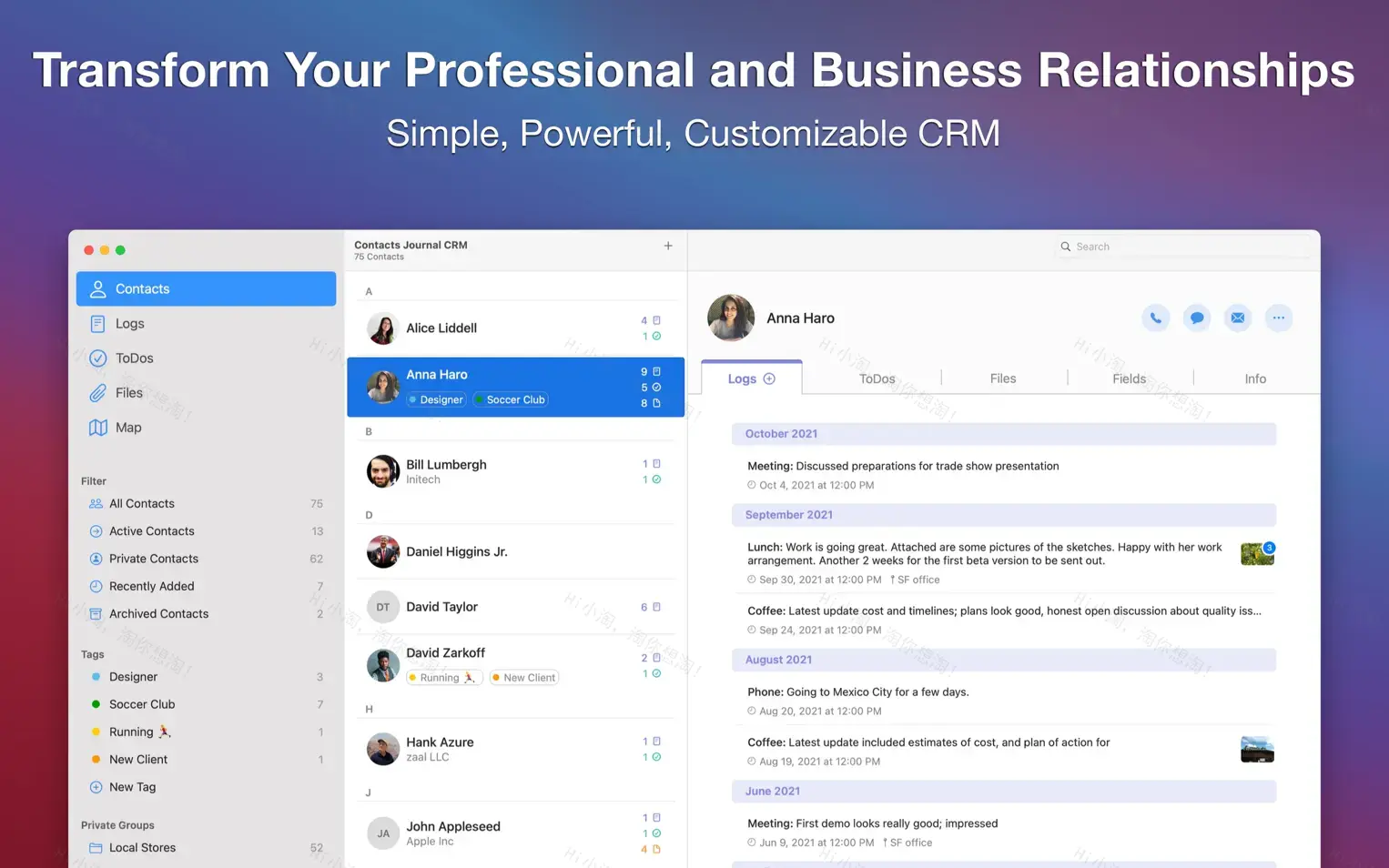Click New Tag to create a tag
The width and height of the screenshot is (1389, 868).
point(134,787)
